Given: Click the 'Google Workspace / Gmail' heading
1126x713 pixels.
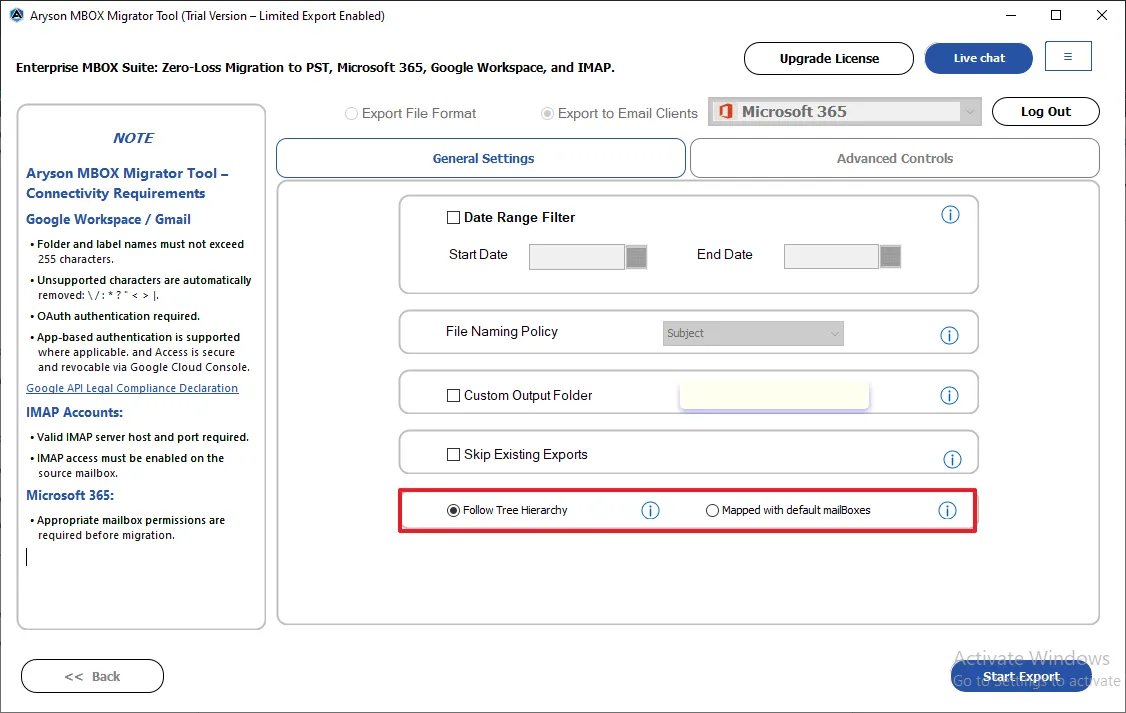Looking at the screenshot, I should coord(108,220).
